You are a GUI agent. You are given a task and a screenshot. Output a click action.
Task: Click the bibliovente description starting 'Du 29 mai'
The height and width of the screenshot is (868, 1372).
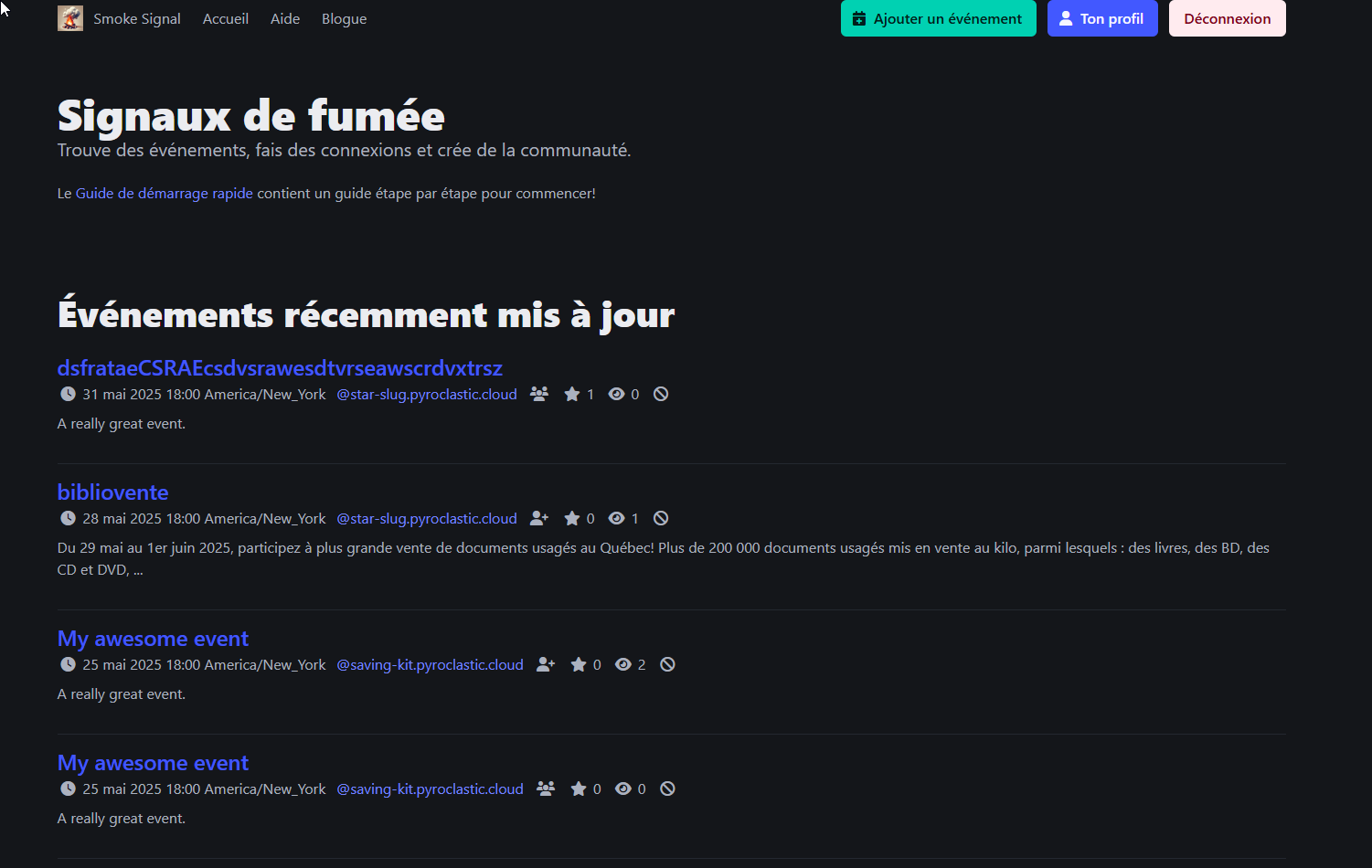click(664, 559)
